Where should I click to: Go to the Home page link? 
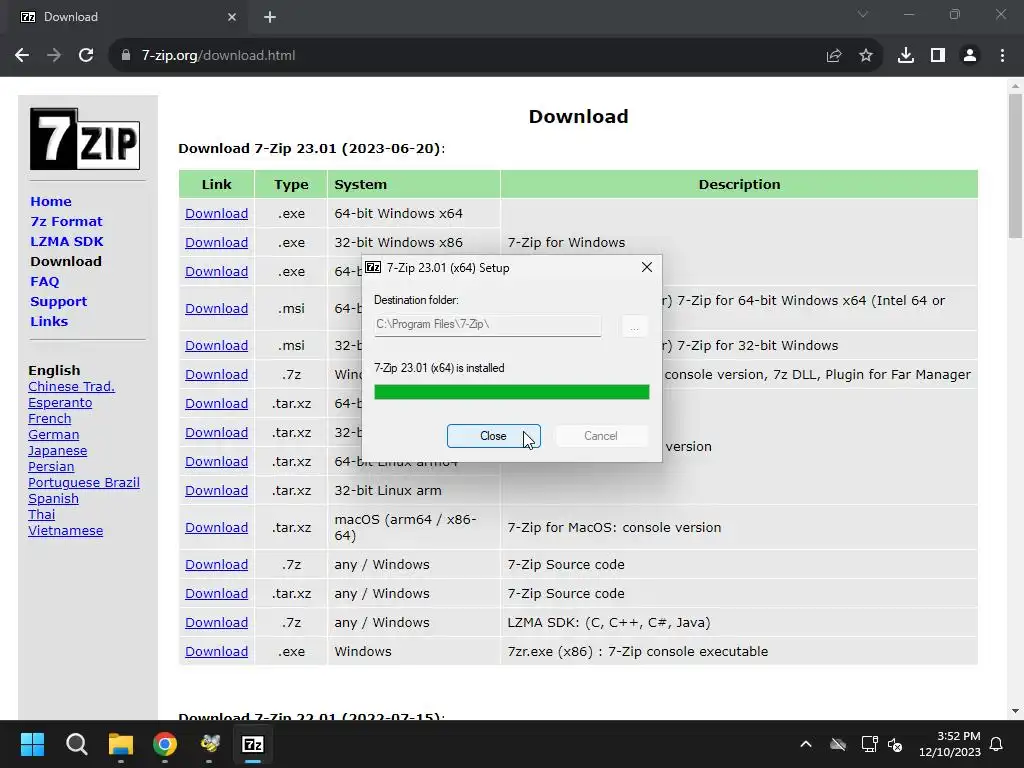pos(51,201)
